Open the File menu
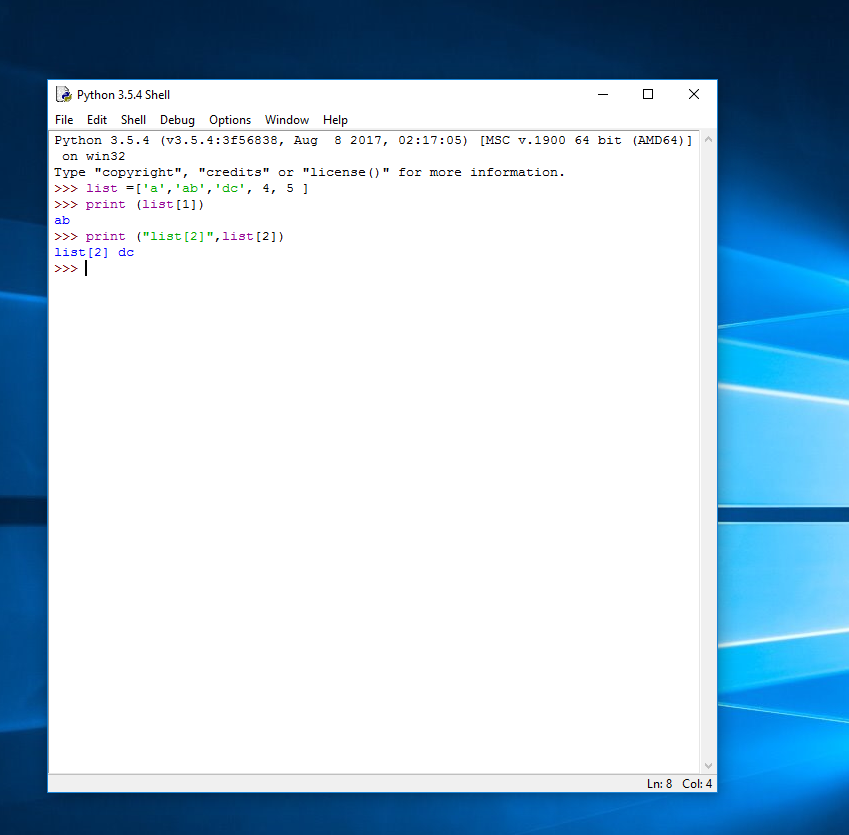This screenshot has height=835, width=849. pos(64,120)
